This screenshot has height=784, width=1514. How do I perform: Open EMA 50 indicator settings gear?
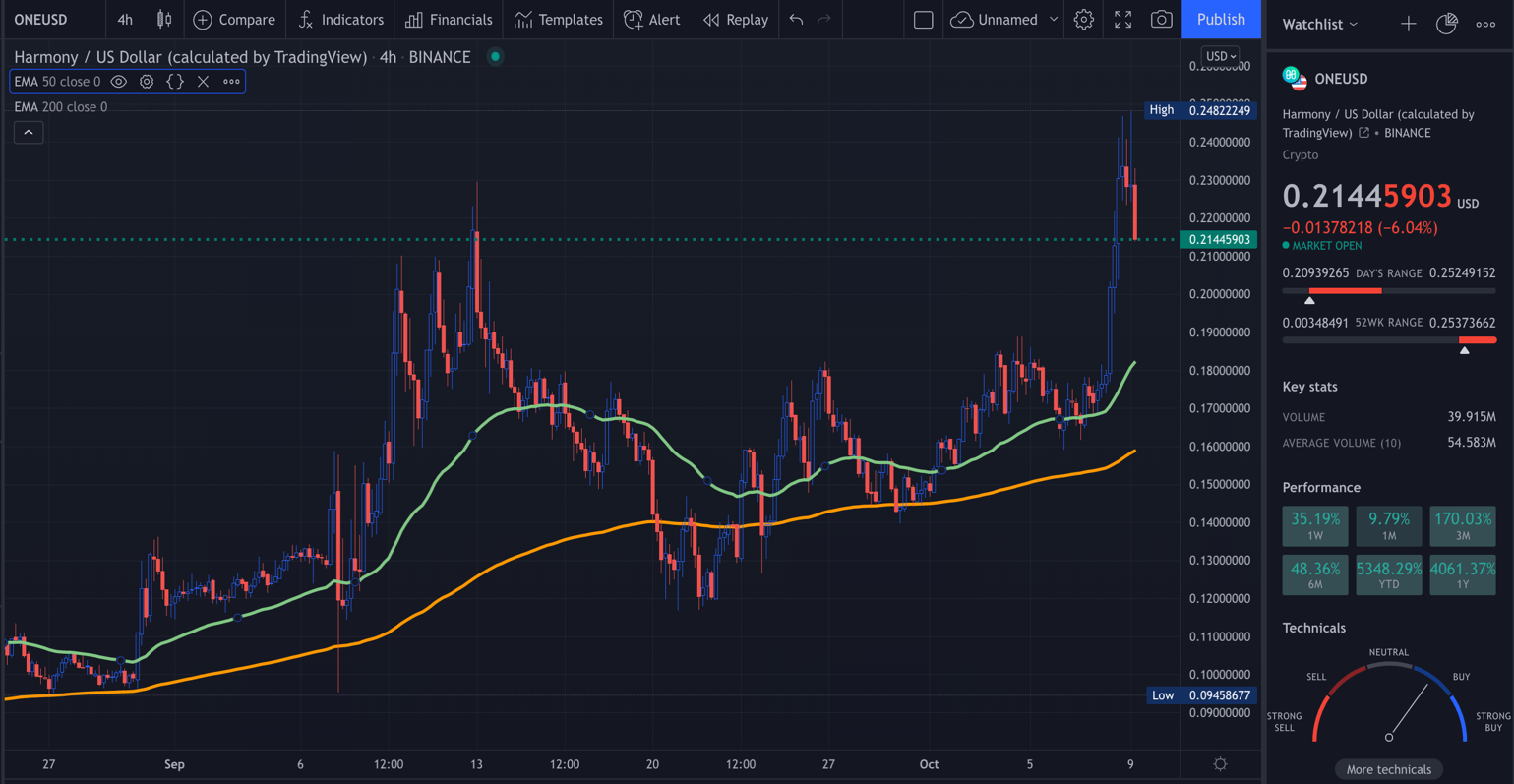[147, 82]
